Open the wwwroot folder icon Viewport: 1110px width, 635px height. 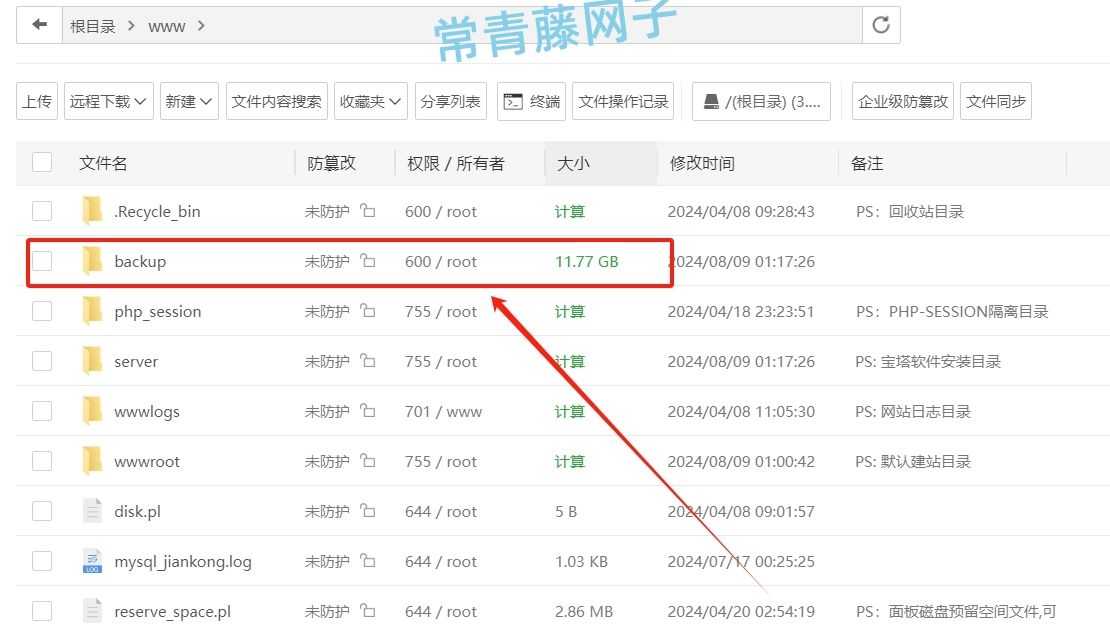92,461
